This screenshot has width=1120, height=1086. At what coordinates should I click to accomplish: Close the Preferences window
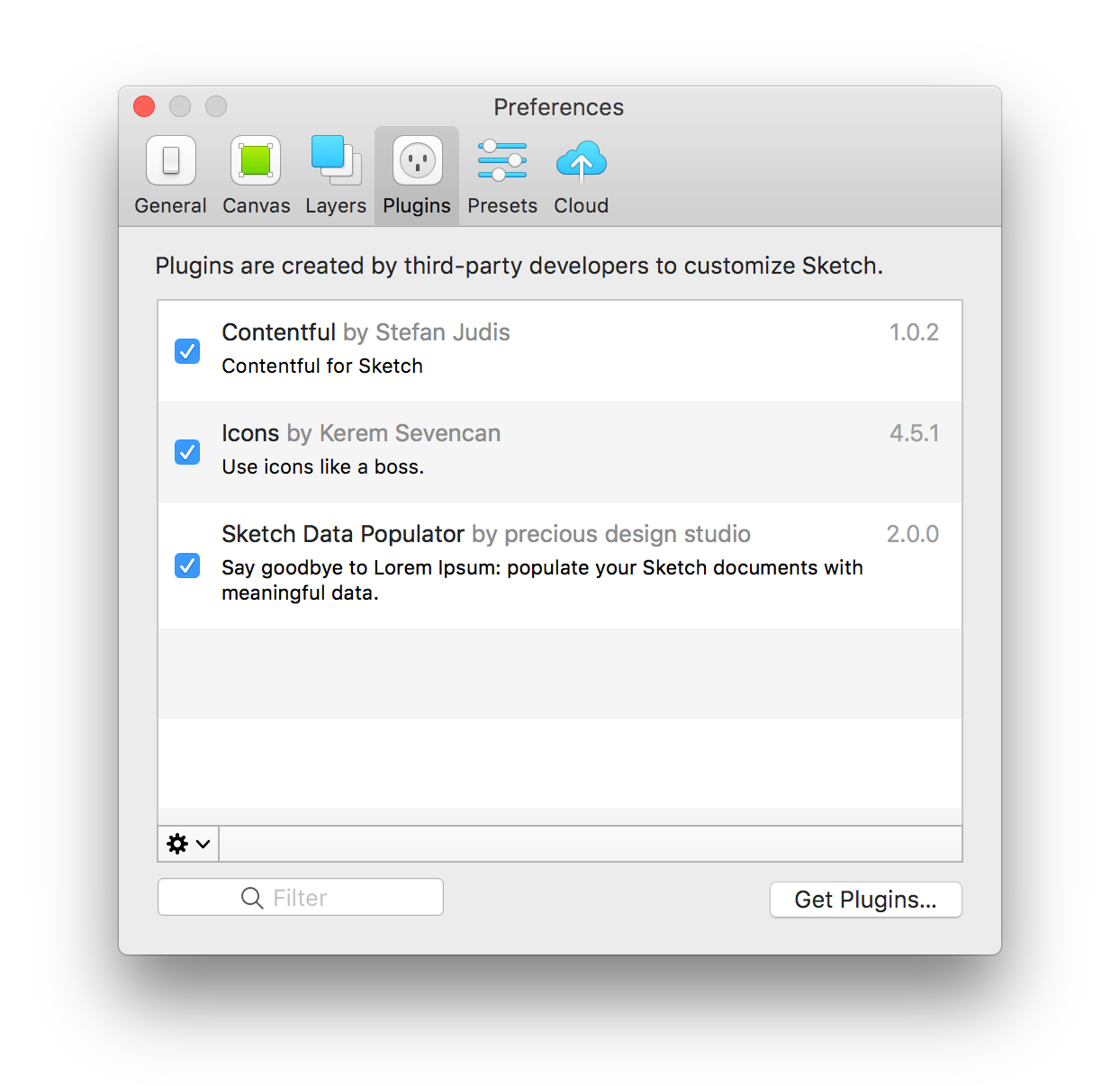(144, 106)
